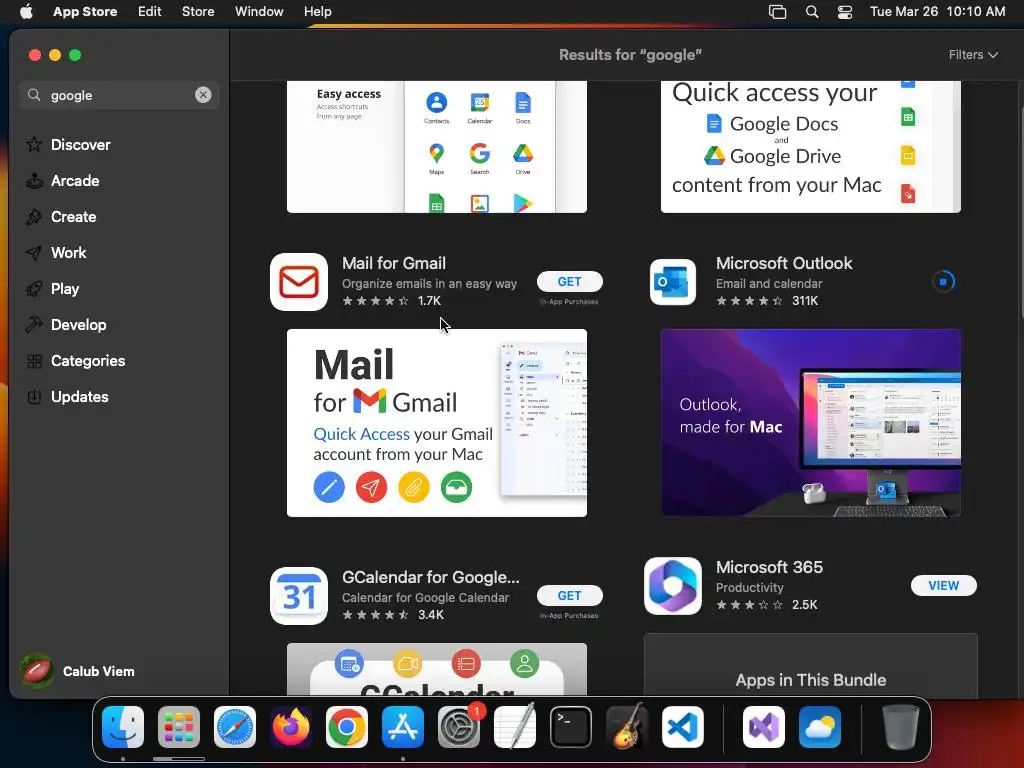Open Control Center in menu bar

(x=845, y=12)
